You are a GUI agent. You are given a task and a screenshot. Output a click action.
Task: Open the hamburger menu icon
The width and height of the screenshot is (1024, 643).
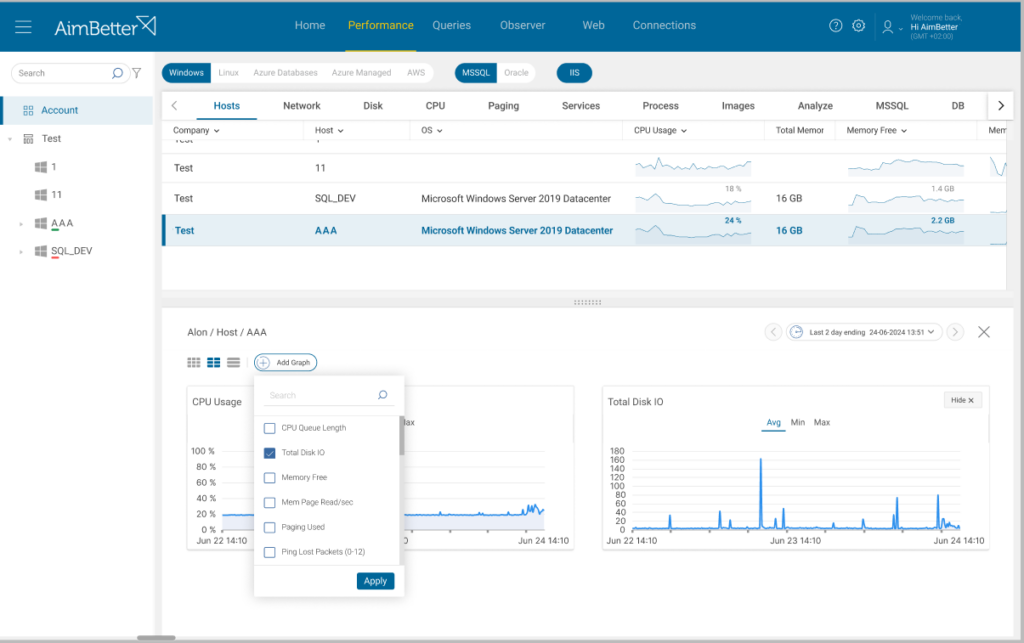click(x=23, y=27)
